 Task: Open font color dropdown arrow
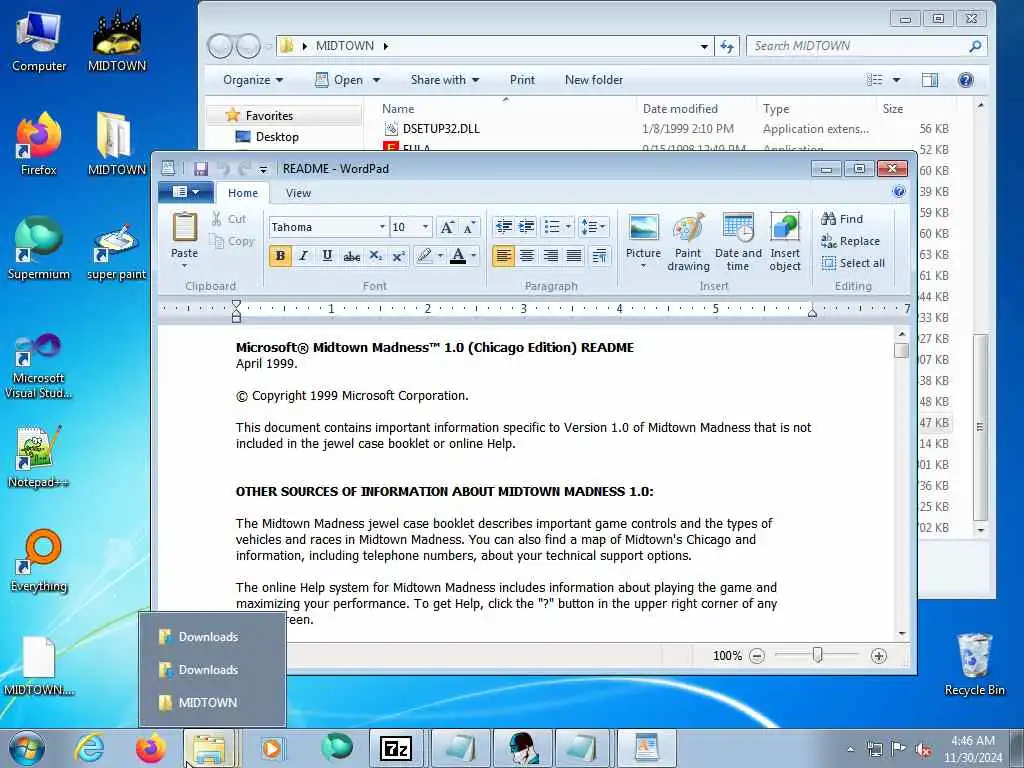pyautogui.click(x=474, y=255)
